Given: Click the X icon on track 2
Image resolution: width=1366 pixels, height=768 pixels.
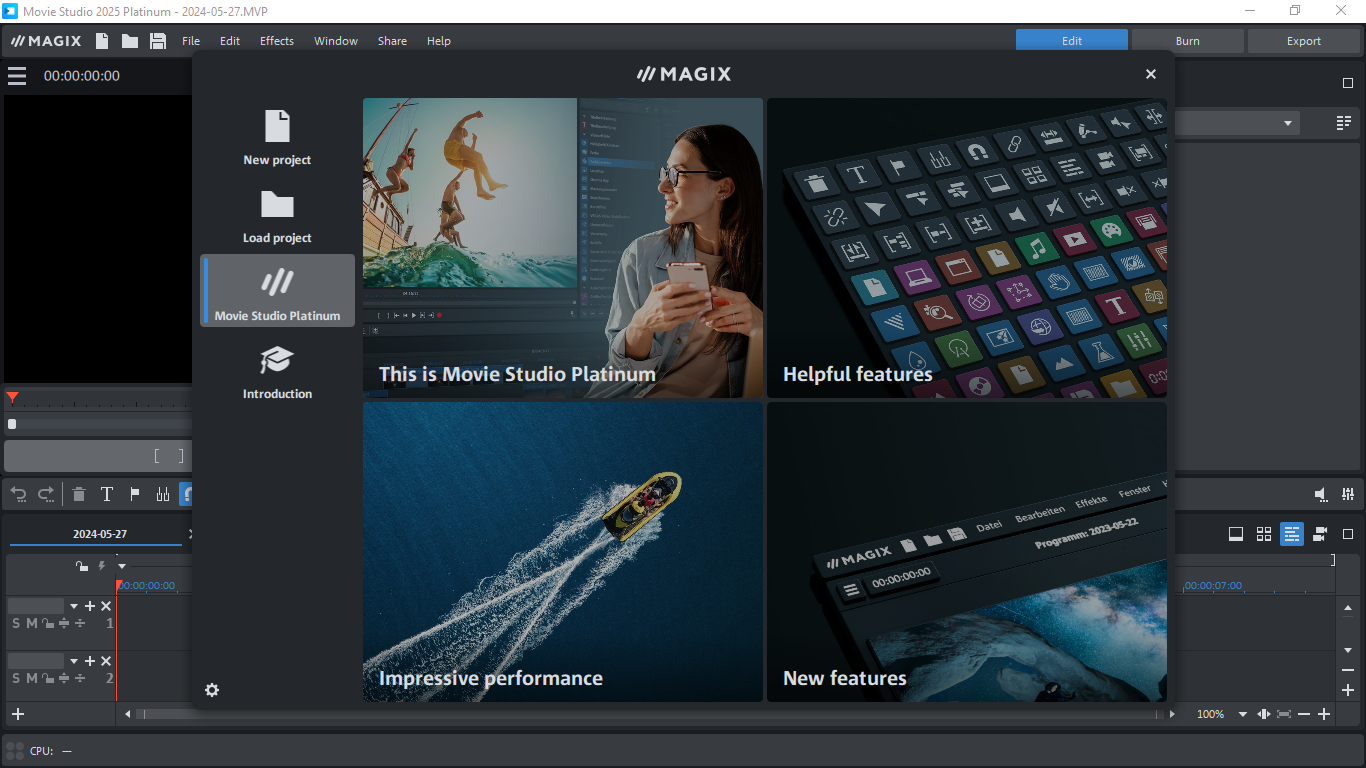Looking at the screenshot, I should 106,661.
